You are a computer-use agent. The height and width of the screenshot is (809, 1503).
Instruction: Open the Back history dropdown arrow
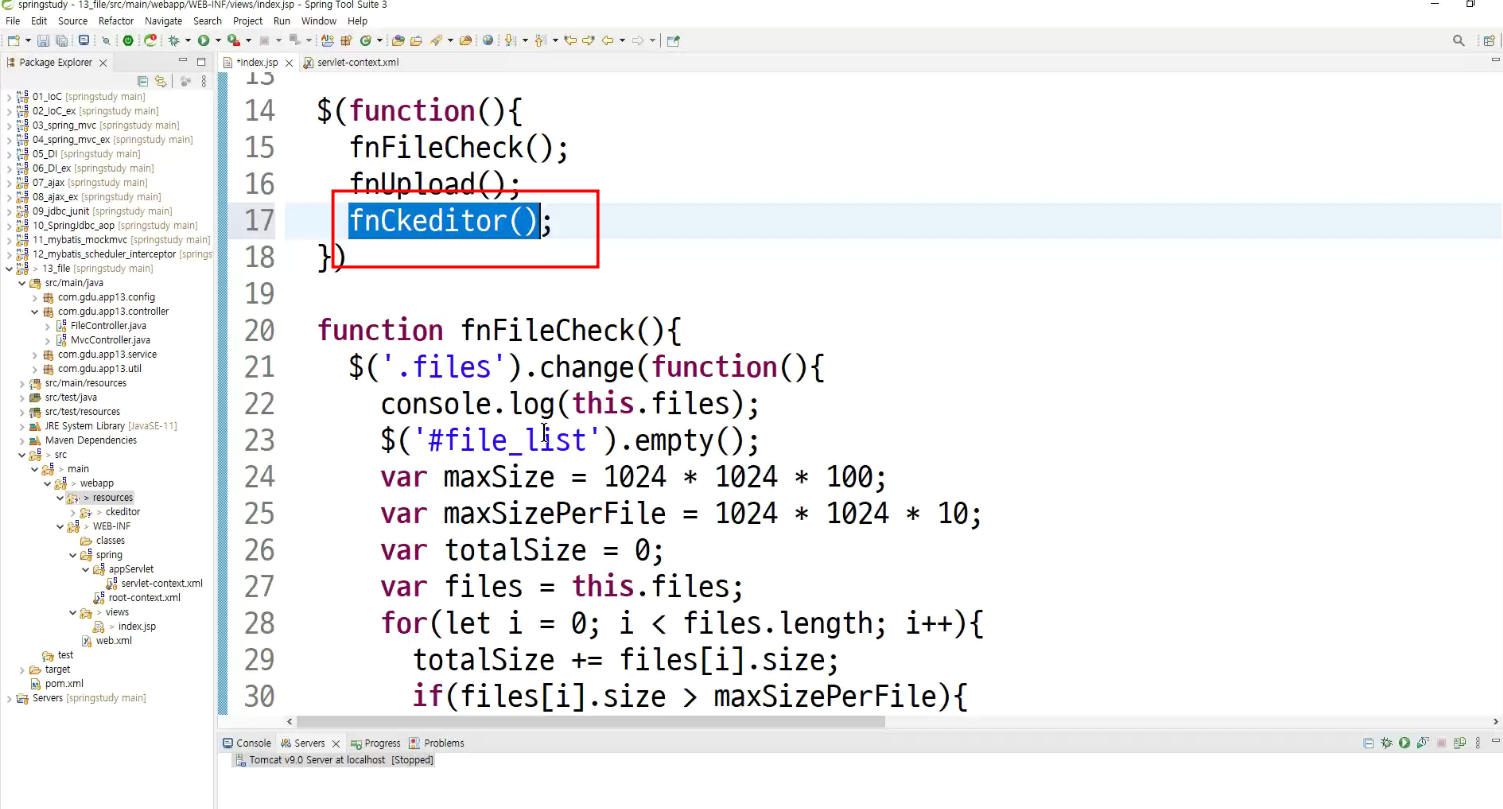click(x=622, y=41)
